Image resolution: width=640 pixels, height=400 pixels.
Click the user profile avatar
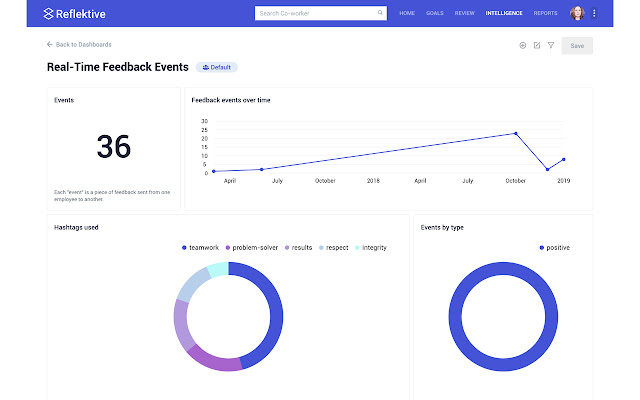(578, 14)
